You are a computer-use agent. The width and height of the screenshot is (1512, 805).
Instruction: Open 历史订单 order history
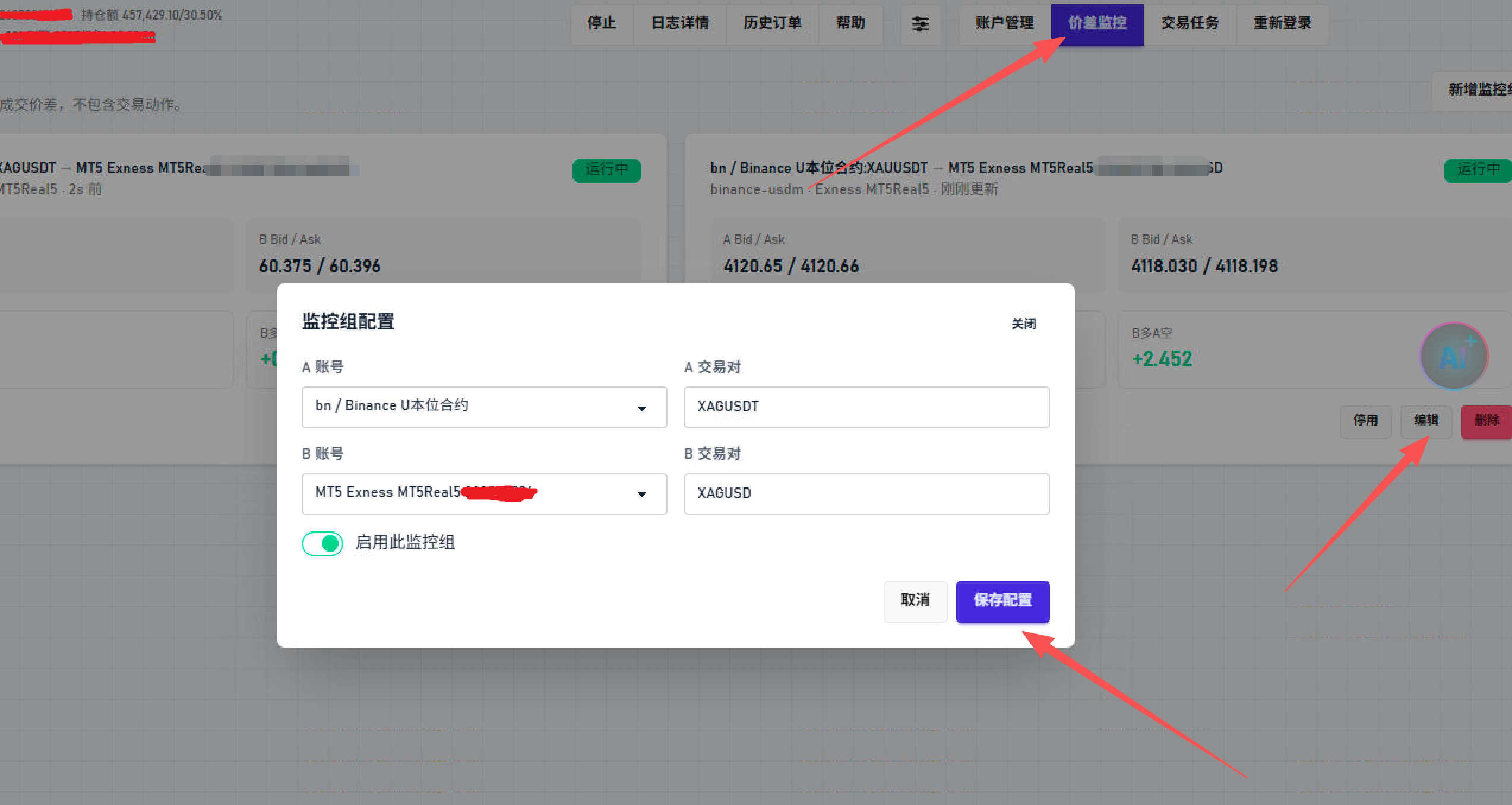pyautogui.click(x=773, y=24)
